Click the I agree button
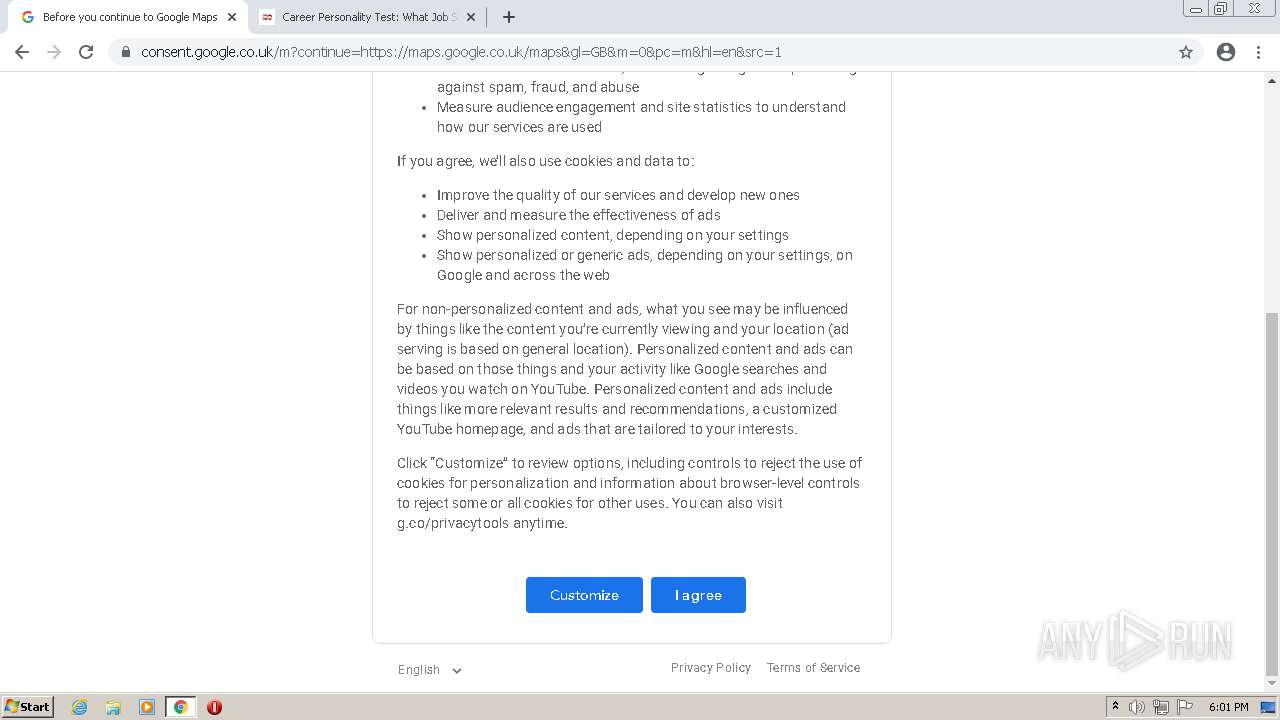The width and height of the screenshot is (1280, 720). click(698, 595)
